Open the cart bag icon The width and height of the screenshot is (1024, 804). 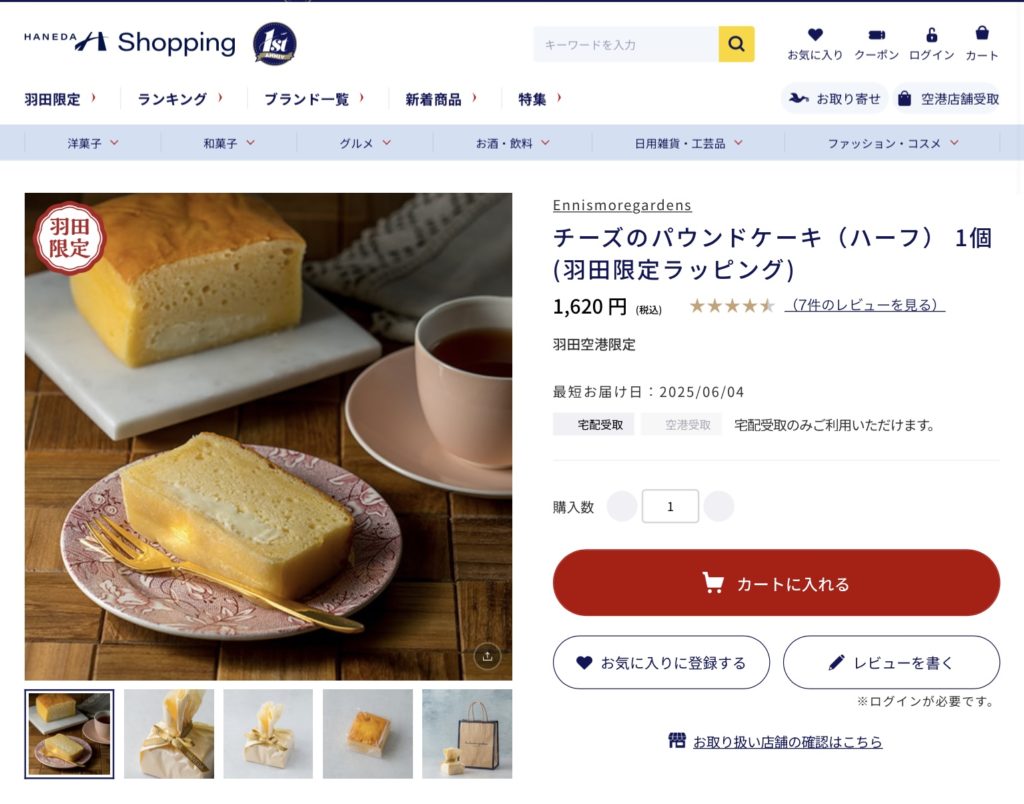pyautogui.click(x=982, y=33)
